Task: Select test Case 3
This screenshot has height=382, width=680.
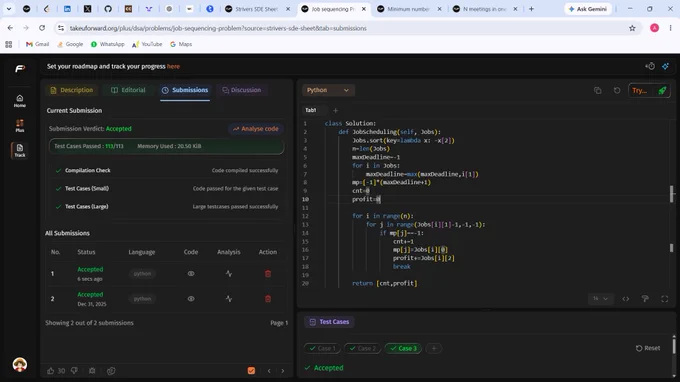Action: click(403, 348)
